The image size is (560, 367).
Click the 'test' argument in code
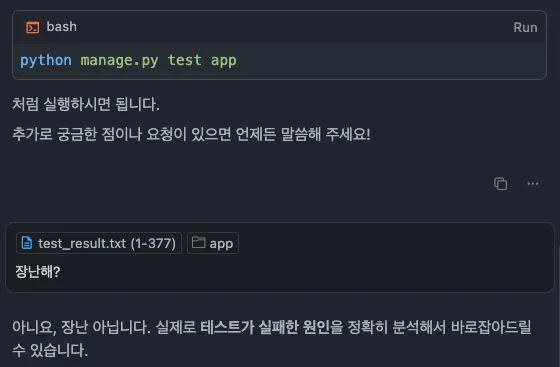pyautogui.click(x=185, y=60)
